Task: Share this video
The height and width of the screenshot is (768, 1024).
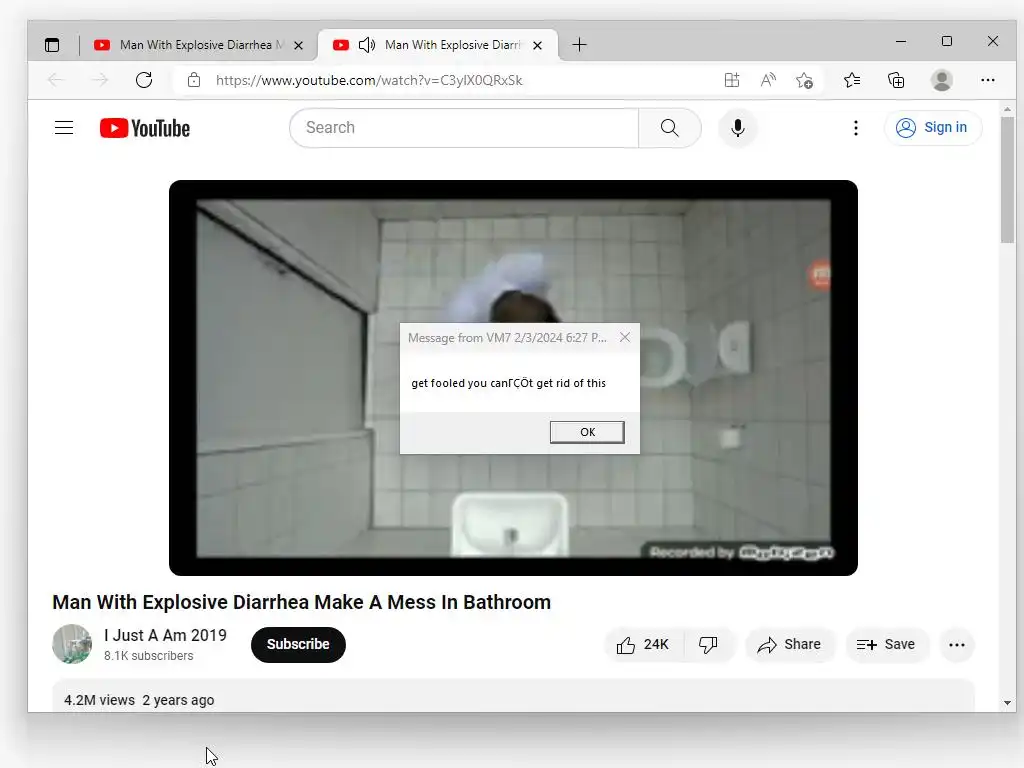Action: (x=790, y=645)
